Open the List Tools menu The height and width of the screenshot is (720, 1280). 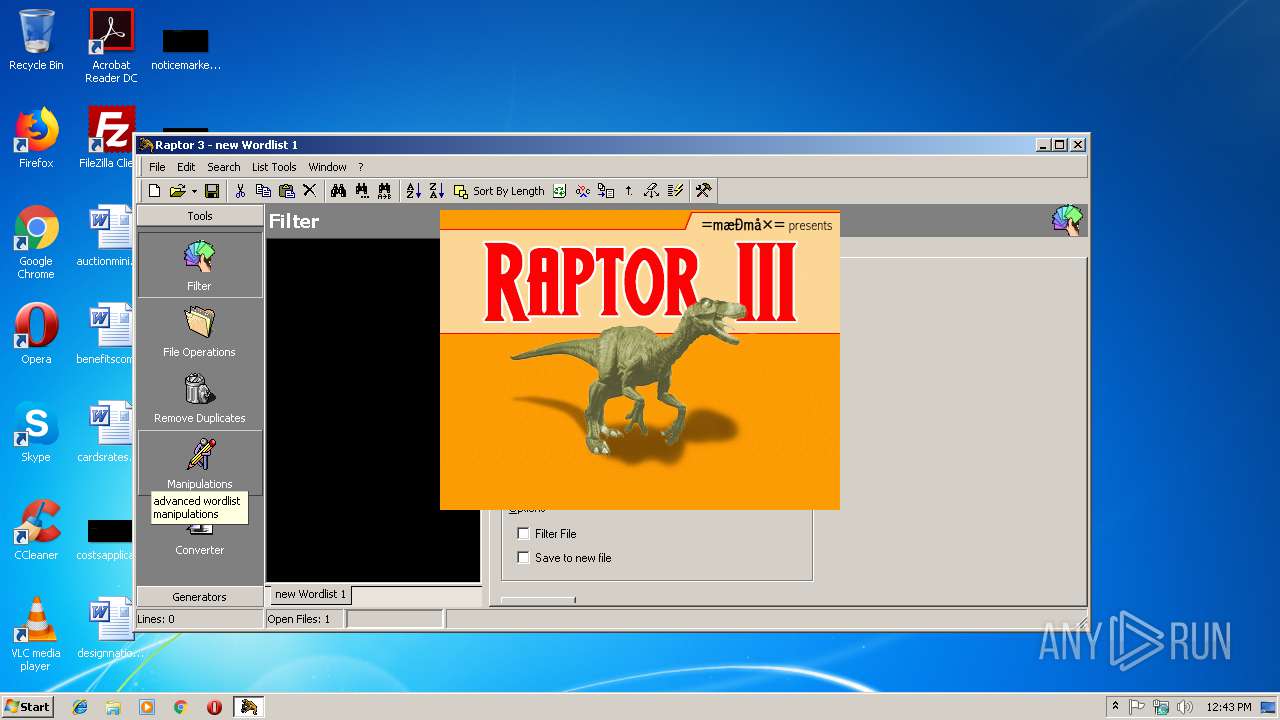point(274,167)
